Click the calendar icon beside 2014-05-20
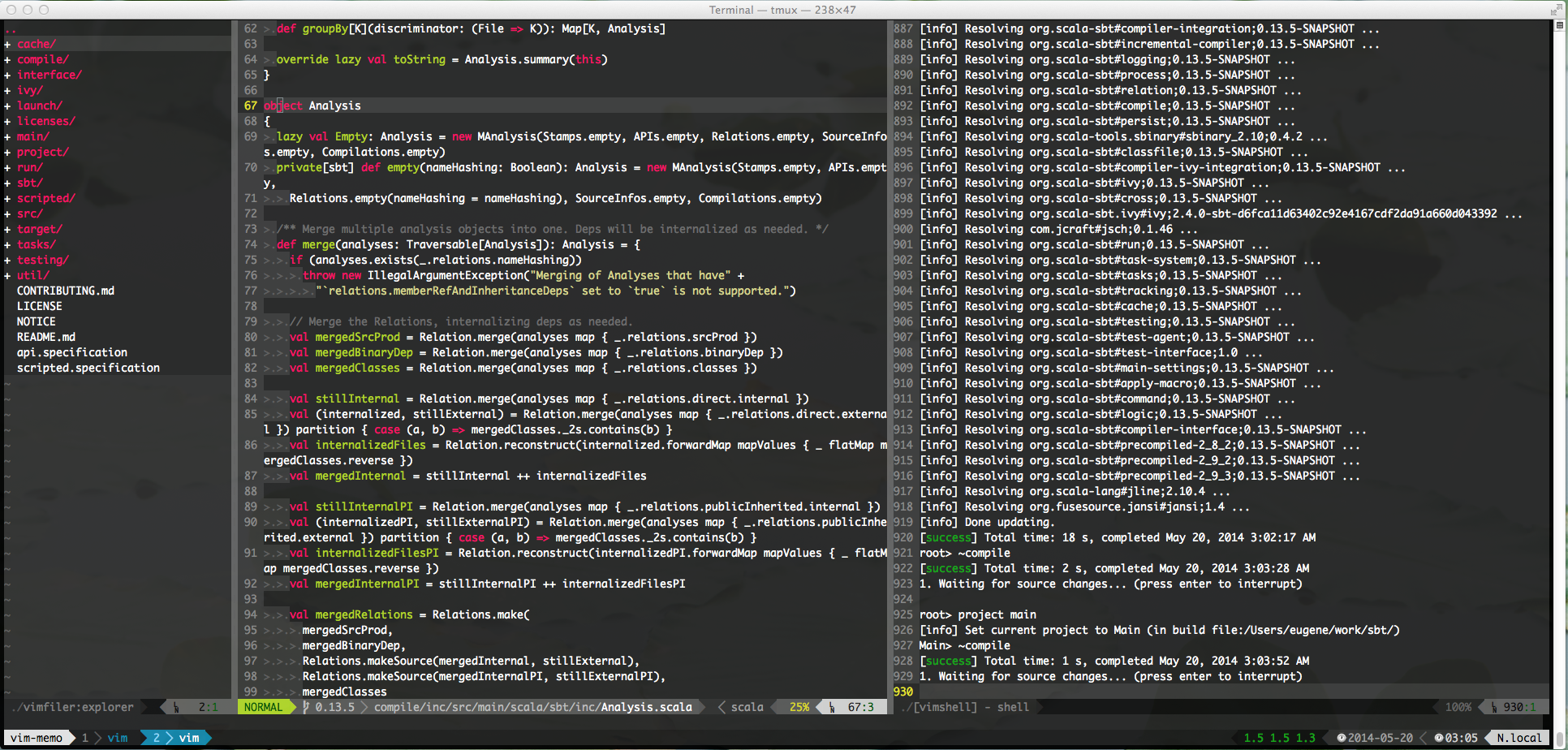This screenshot has height=750, width=1568. point(1341,738)
